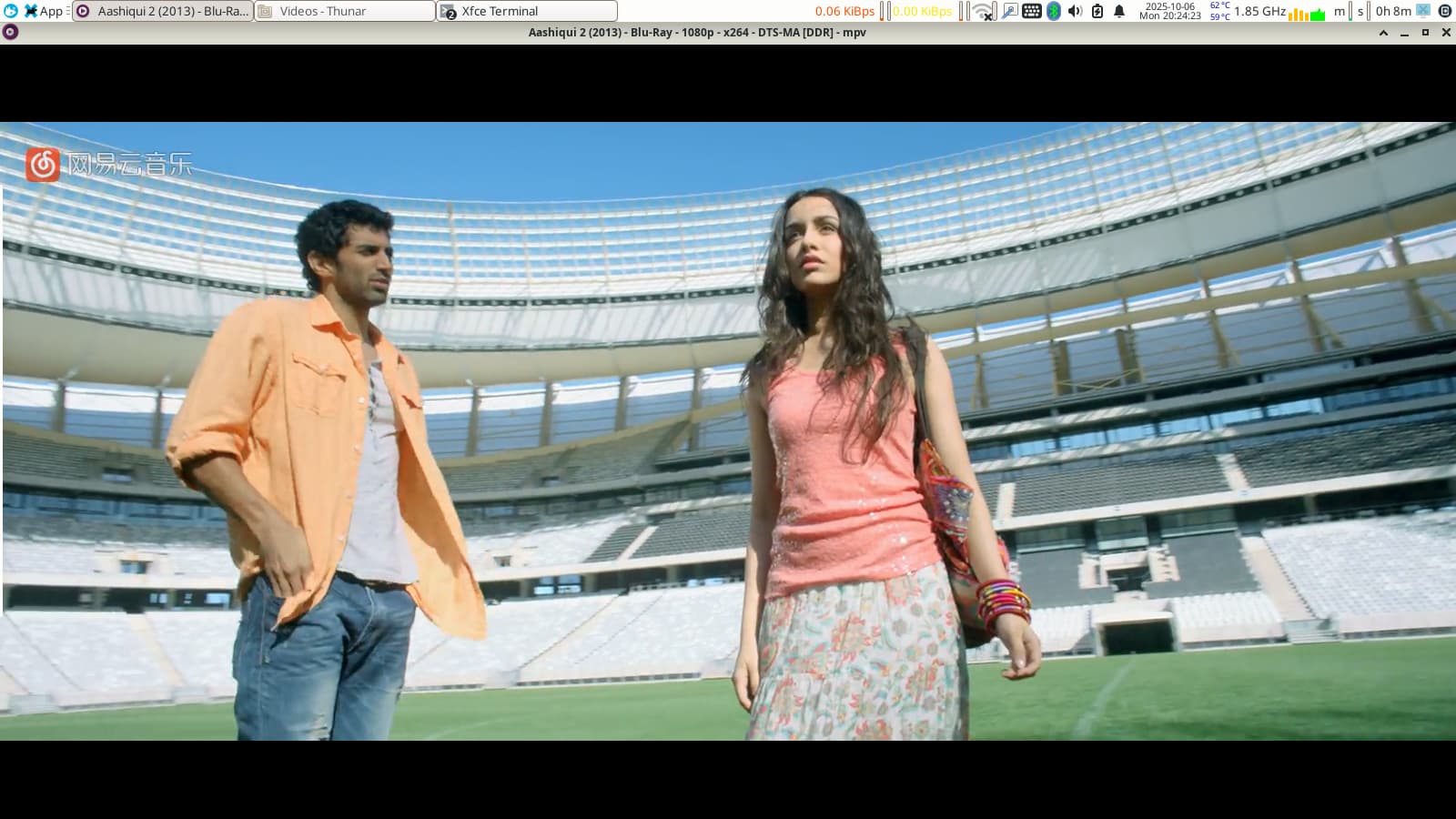
Task: Click the CPU temperature sensor readout
Action: tap(1219, 11)
